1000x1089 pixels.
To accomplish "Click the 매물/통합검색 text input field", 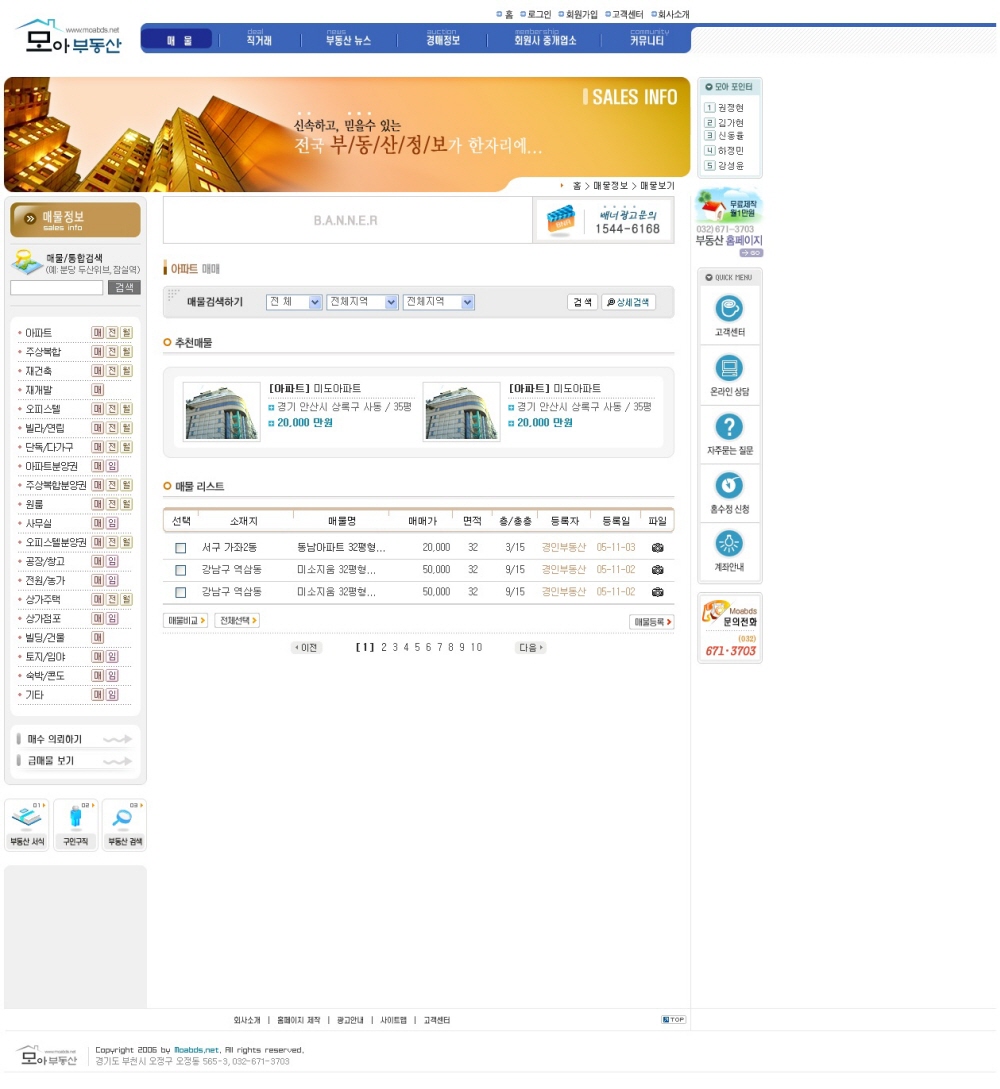I will (x=57, y=288).
